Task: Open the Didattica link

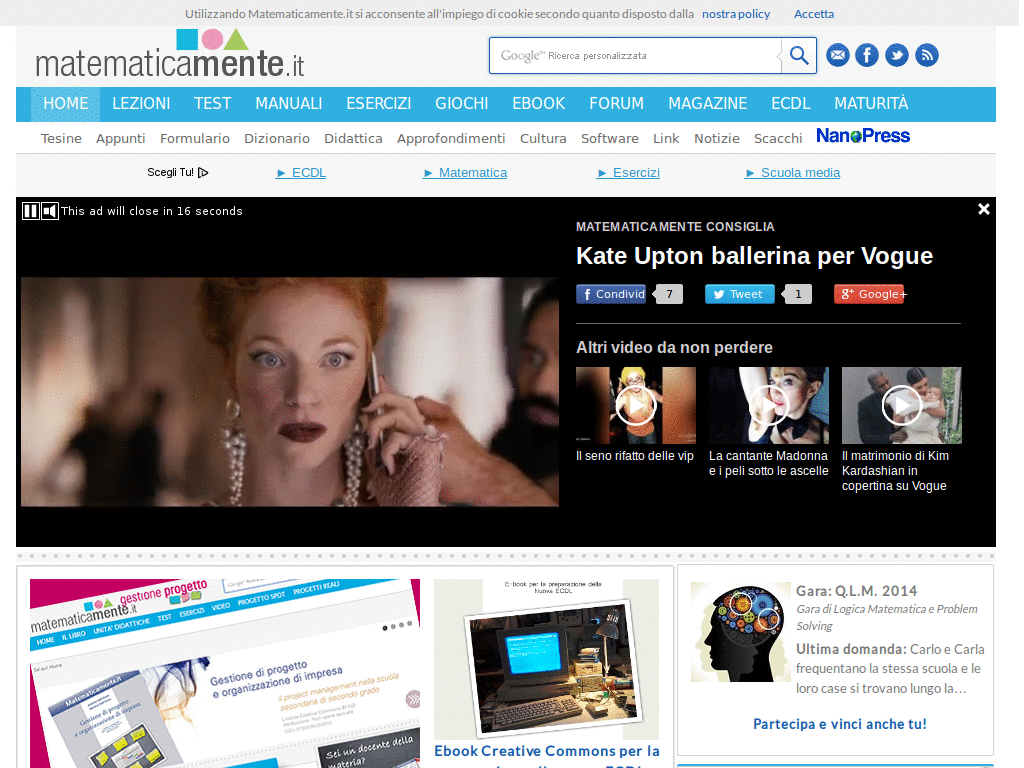Action: [x=353, y=138]
